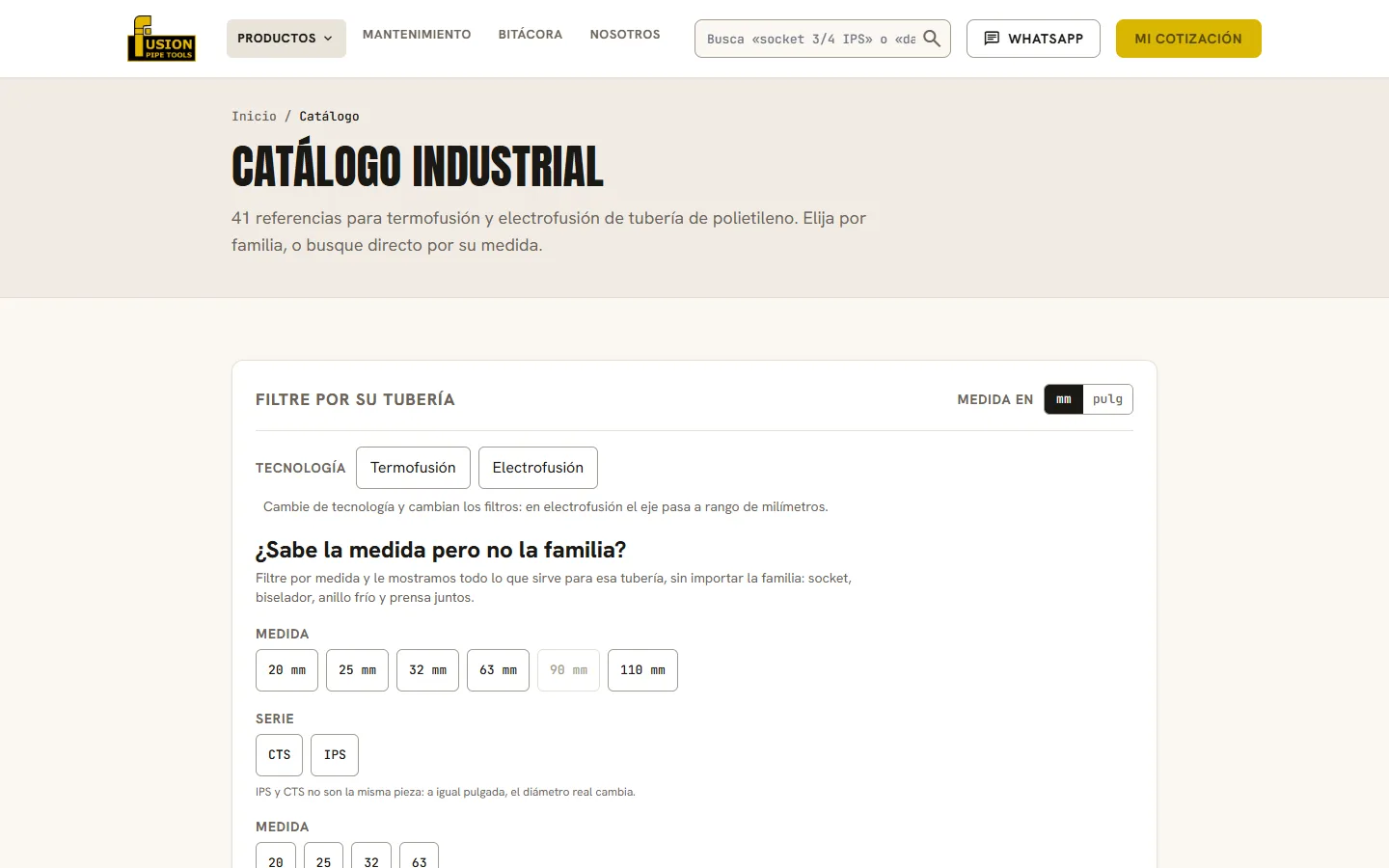Click the search magnifier icon
Viewport: 1389px width, 868px height.
coord(932,39)
